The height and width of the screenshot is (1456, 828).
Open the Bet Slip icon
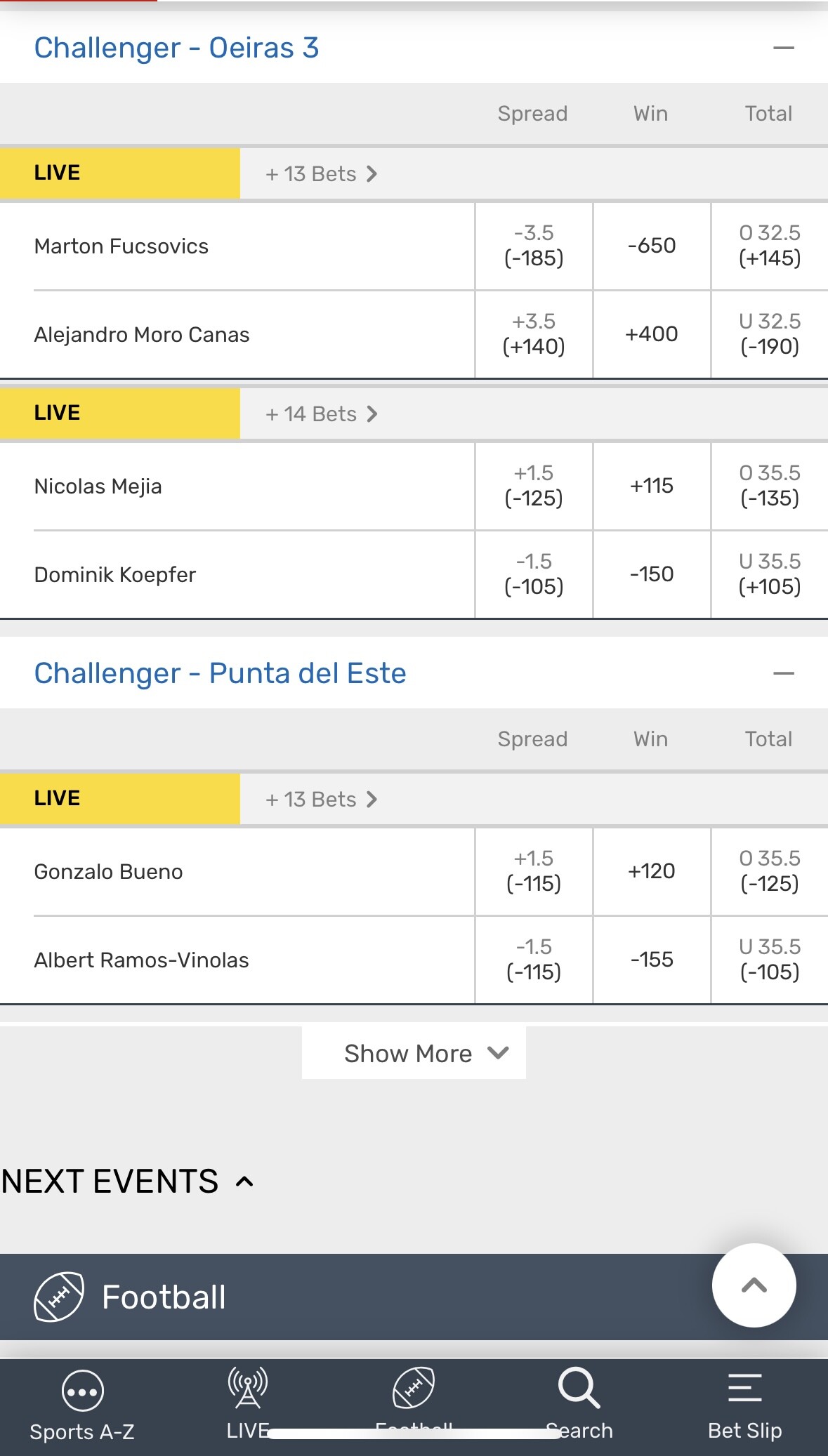[x=744, y=1388]
